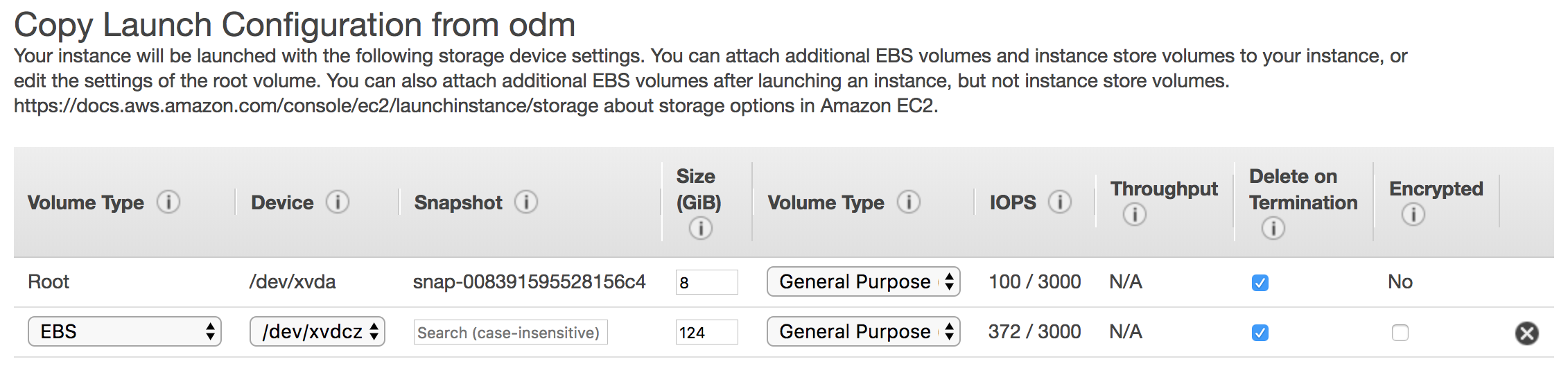Viewport: 1568px width, 366px height.
Task: Click info icon beside second Volume Type header
Action: pos(909,202)
